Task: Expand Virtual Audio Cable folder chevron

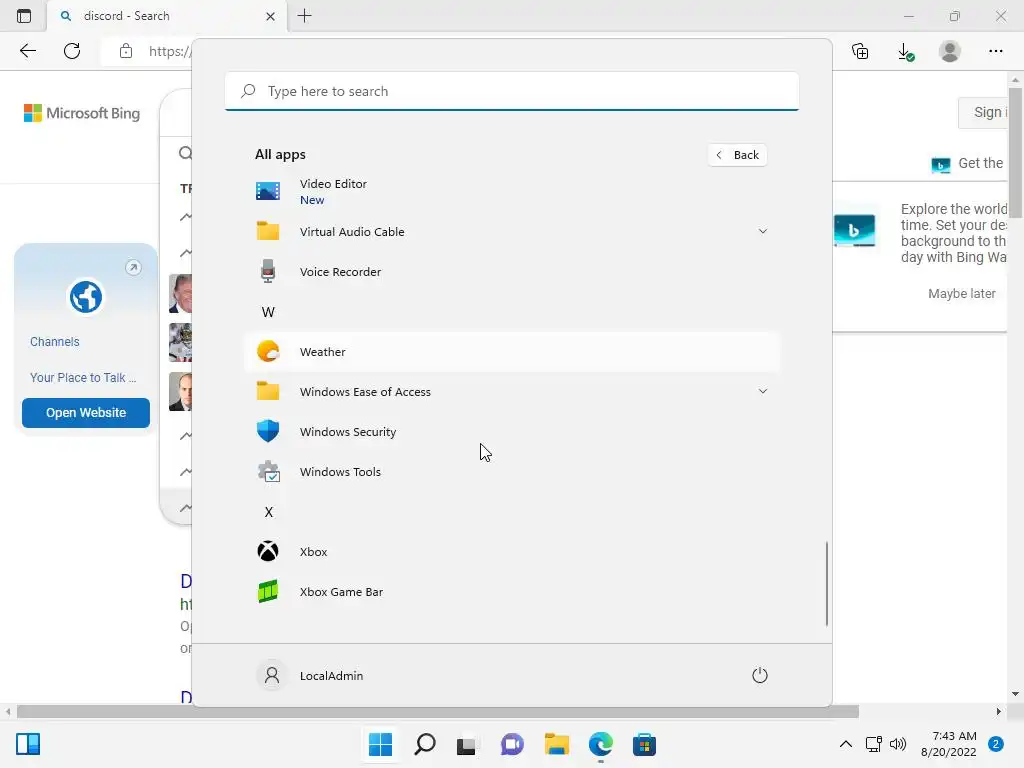Action: pyautogui.click(x=762, y=231)
